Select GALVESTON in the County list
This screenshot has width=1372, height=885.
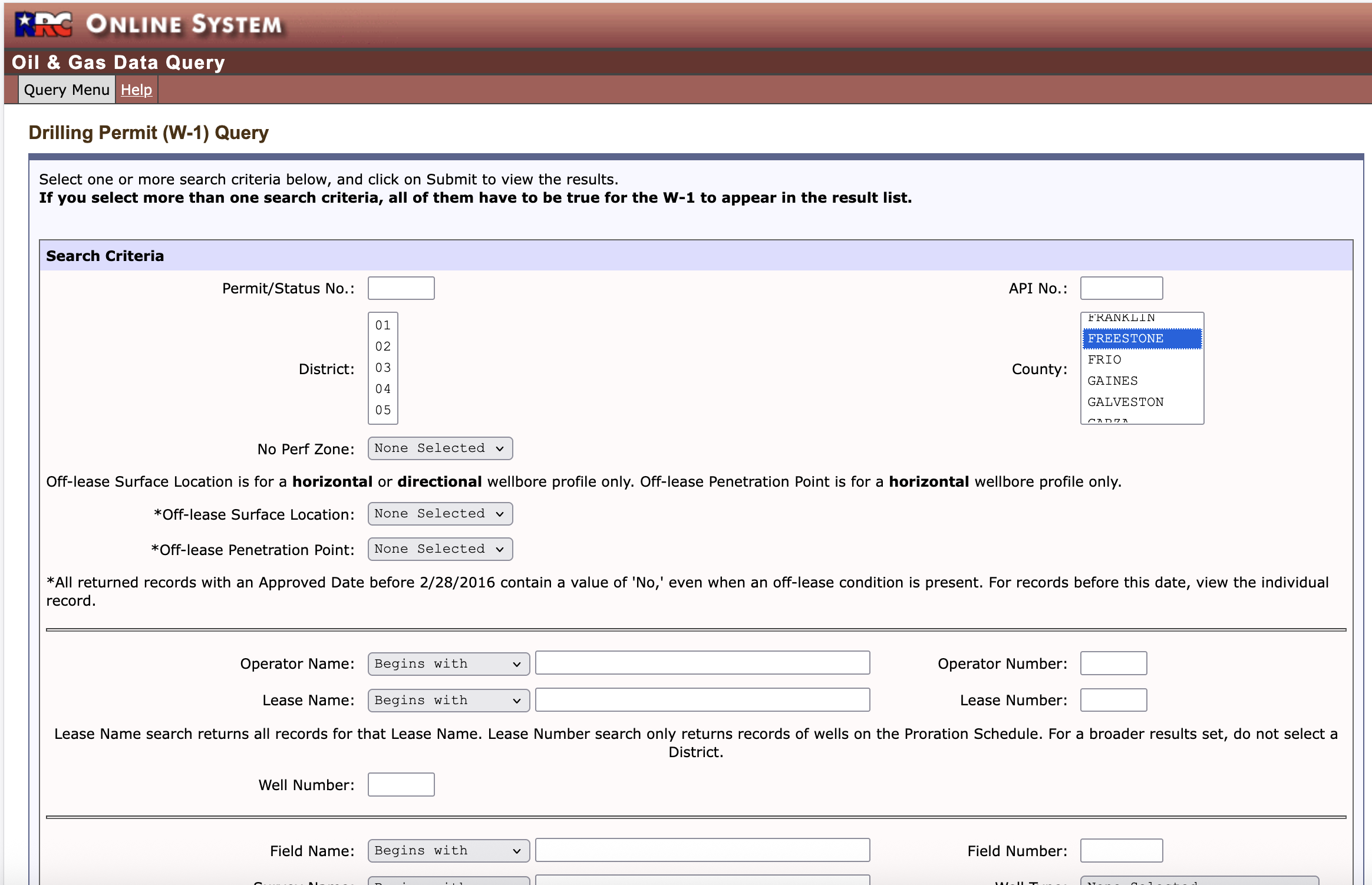click(1125, 402)
